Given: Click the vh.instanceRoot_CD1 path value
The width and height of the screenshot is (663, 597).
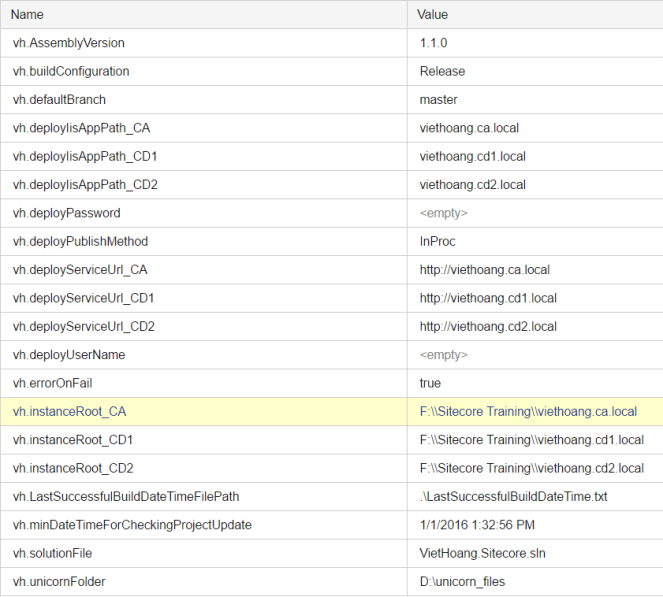Looking at the screenshot, I should point(531,440).
